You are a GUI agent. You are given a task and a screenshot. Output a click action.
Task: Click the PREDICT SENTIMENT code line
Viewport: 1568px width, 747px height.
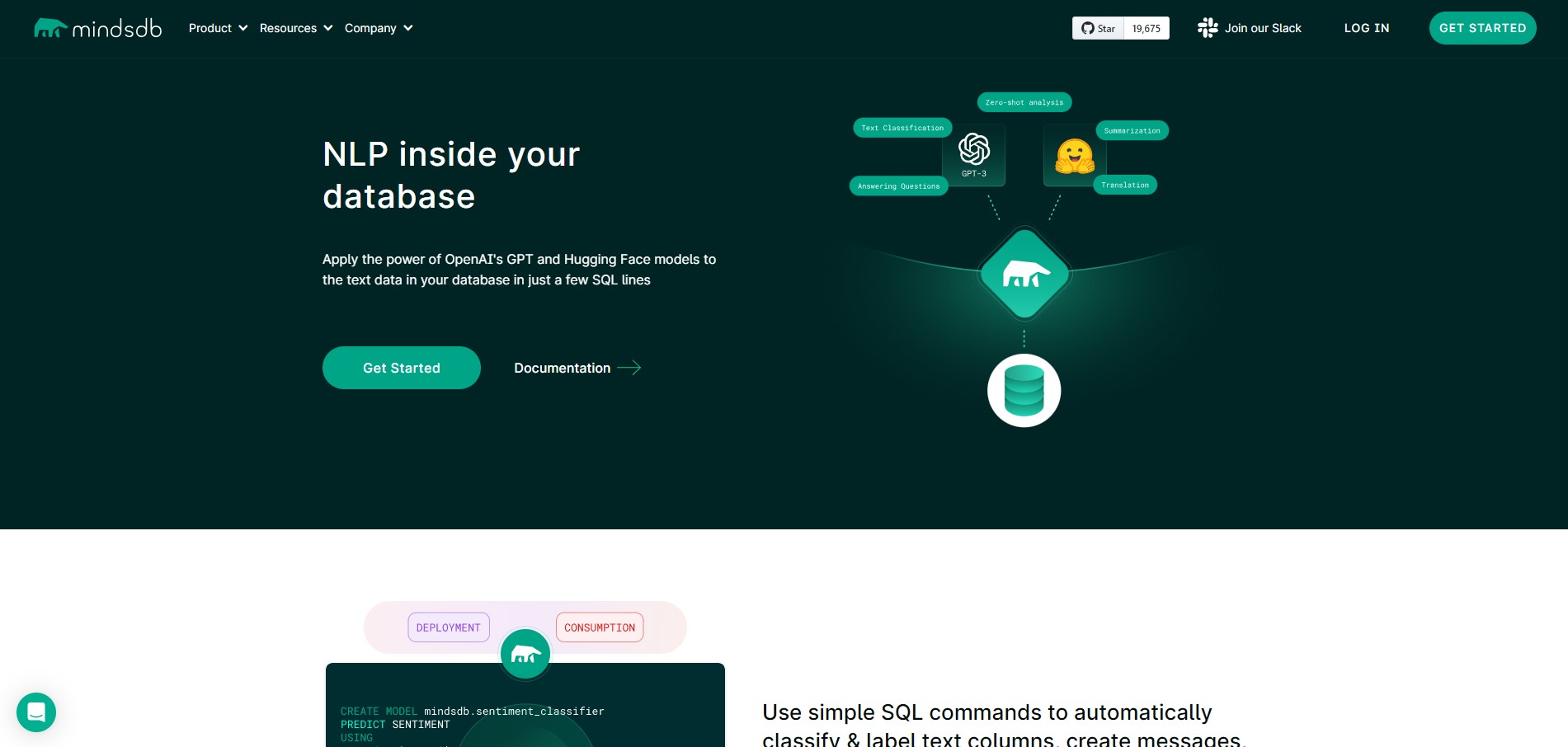[x=395, y=724]
